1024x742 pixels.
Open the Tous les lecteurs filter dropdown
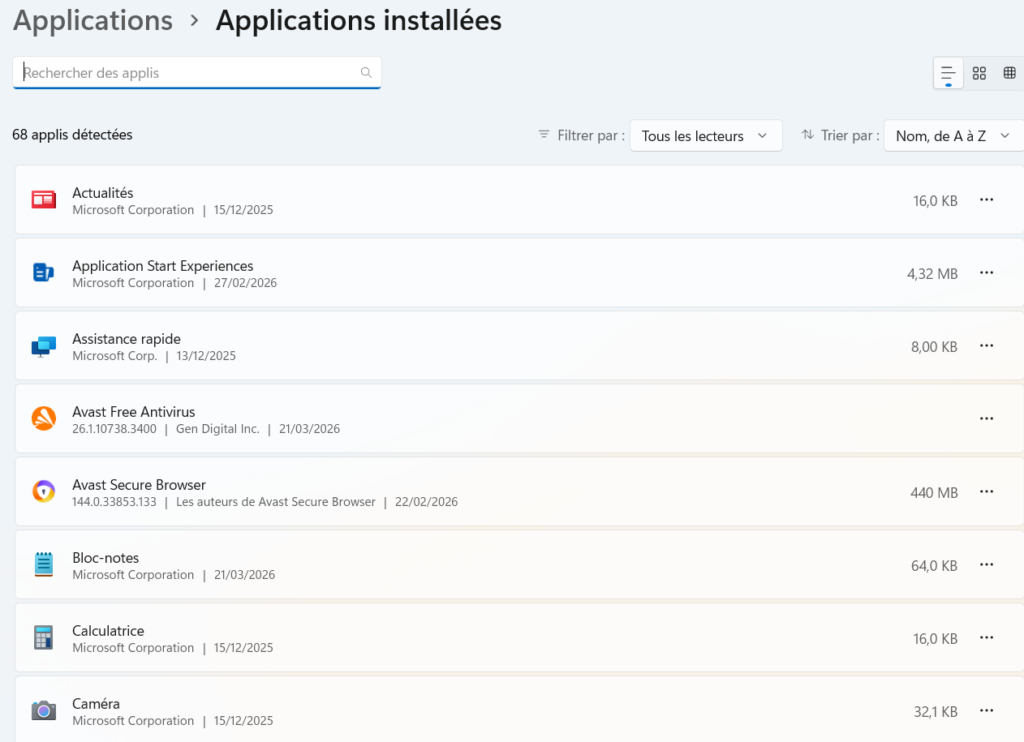[706, 135]
